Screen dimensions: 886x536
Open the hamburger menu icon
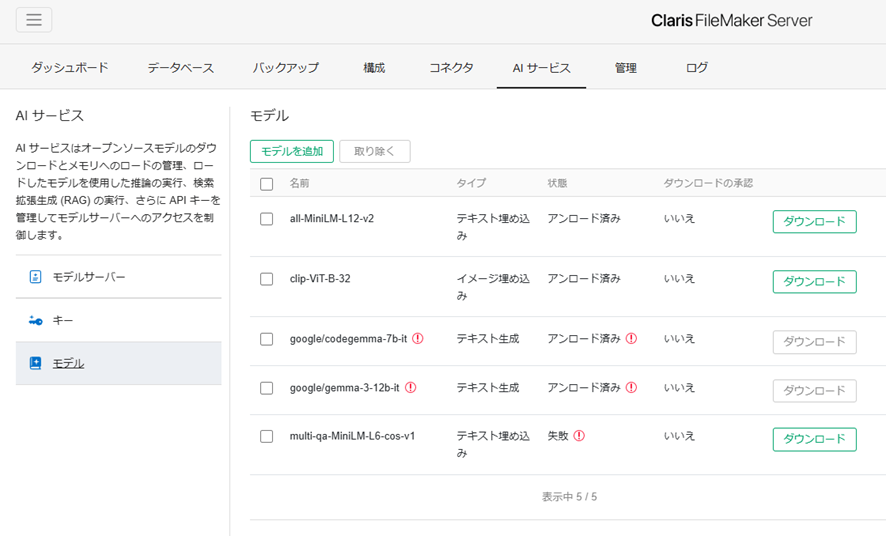click(34, 20)
